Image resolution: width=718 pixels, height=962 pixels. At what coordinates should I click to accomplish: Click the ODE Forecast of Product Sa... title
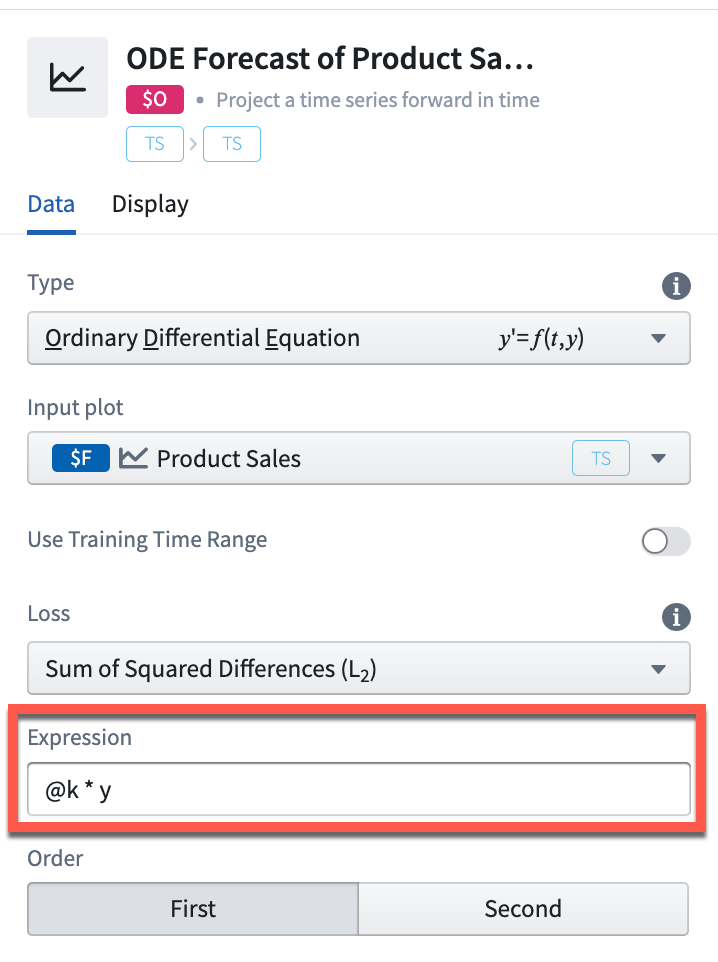click(x=330, y=59)
